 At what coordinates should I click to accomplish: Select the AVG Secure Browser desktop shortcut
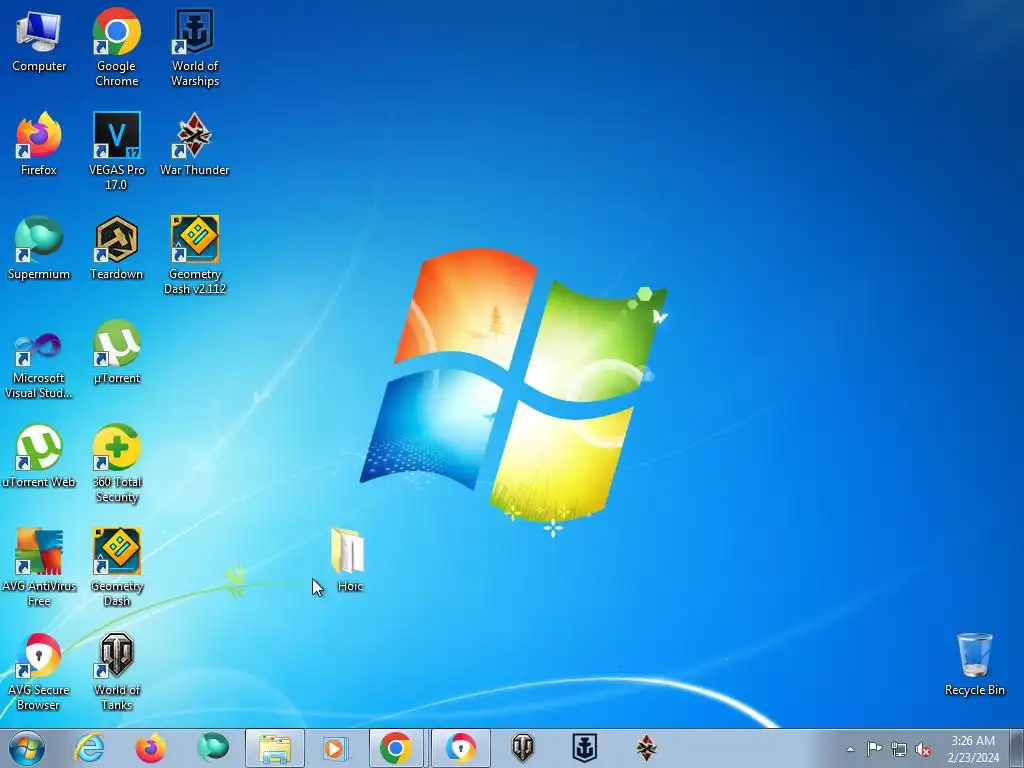click(39, 671)
